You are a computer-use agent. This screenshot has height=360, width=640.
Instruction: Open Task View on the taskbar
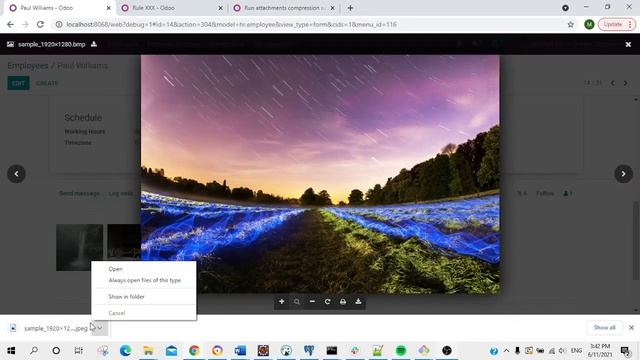pos(78,350)
